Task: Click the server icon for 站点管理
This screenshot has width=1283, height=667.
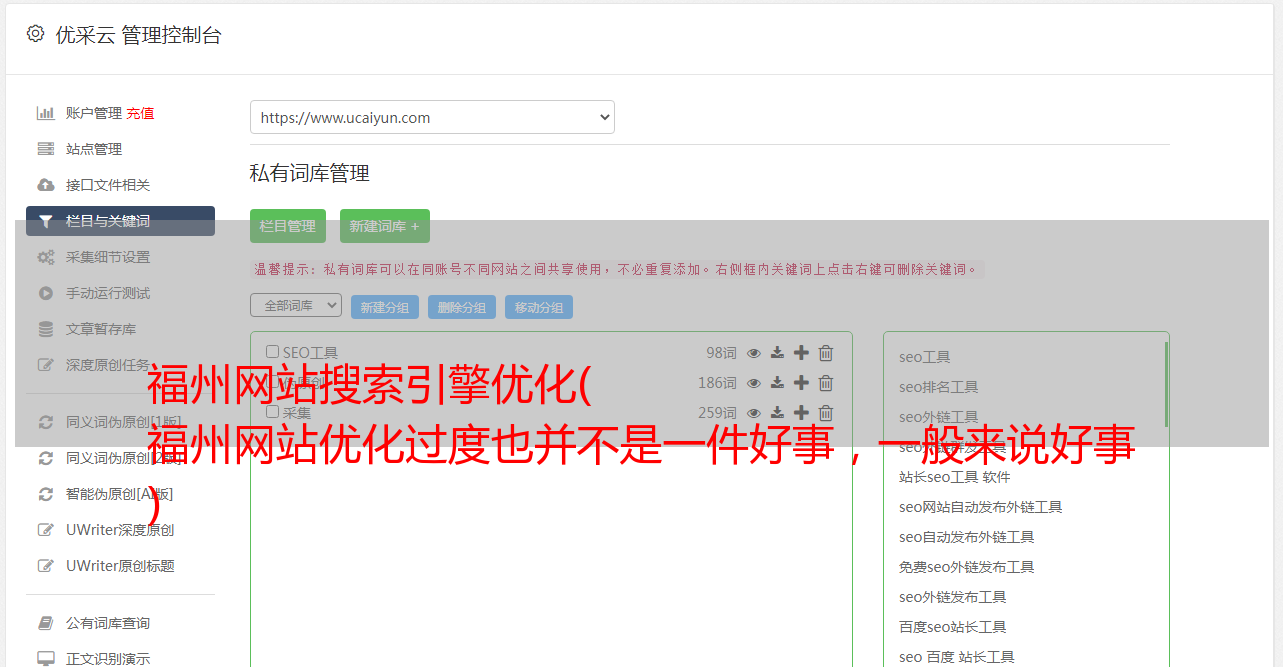Action: pos(45,149)
